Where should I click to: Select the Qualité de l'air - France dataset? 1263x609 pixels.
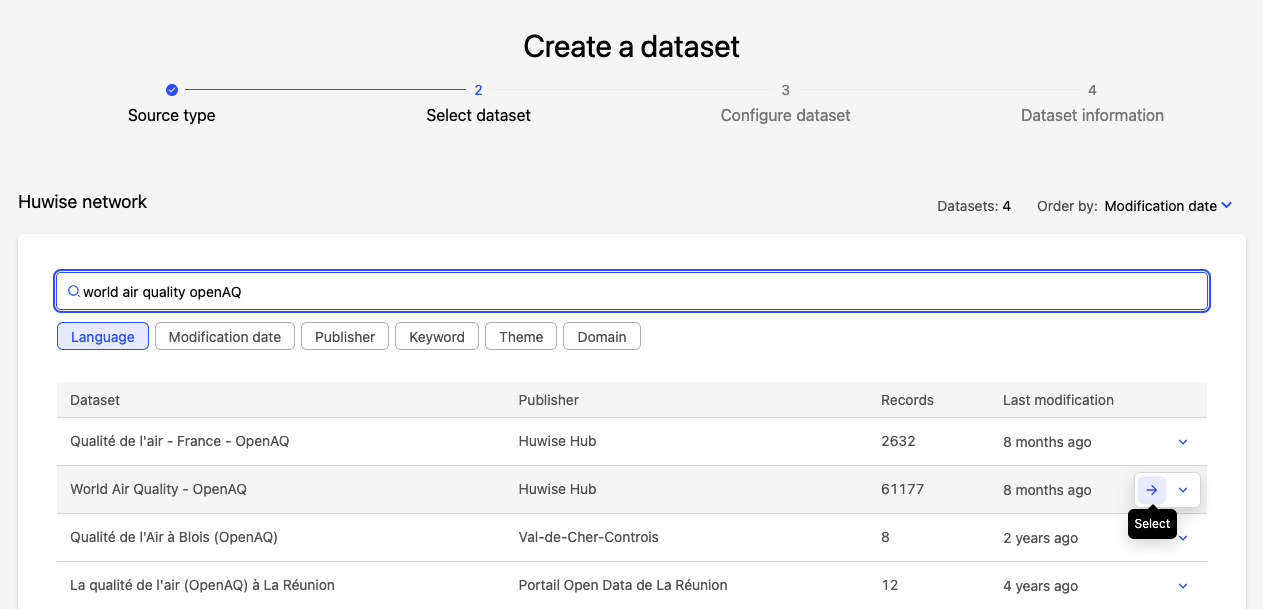(x=180, y=442)
